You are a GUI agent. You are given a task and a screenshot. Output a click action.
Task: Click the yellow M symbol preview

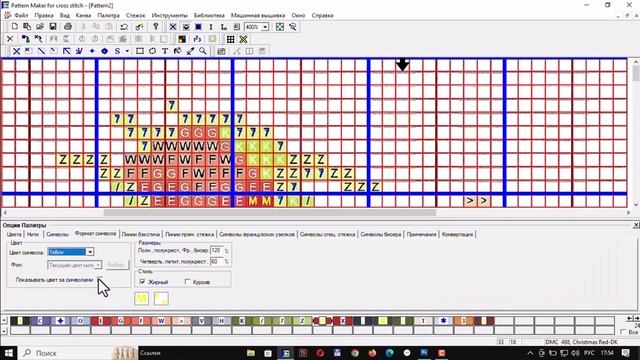point(141,299)
